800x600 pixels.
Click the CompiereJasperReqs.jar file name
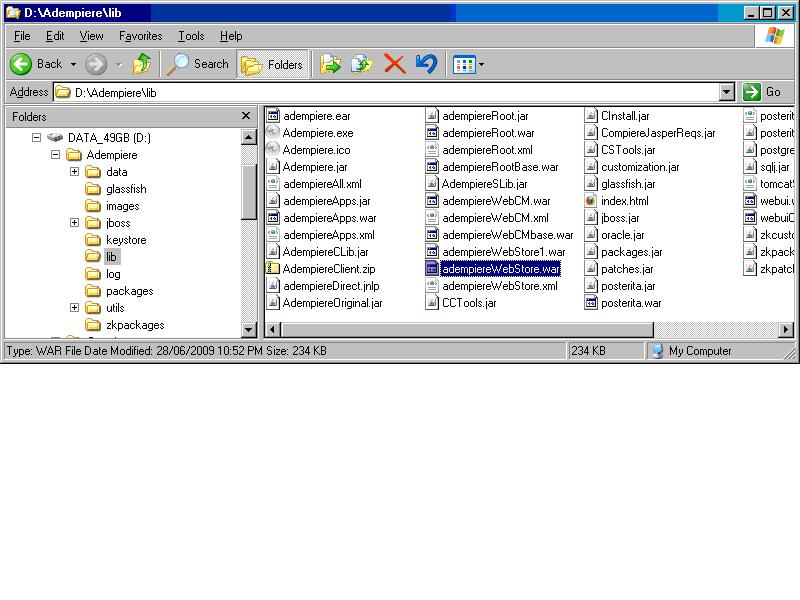[x=658, y=133]
